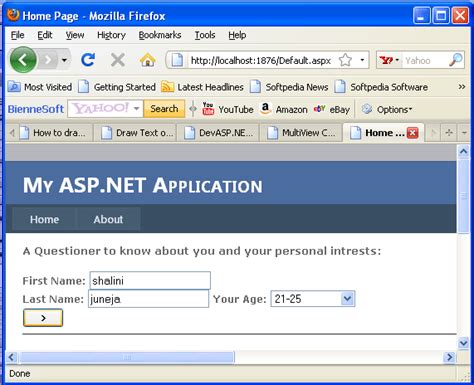
Task: Switch to the 'MultiView C...' tab
Action: (301, 133)
